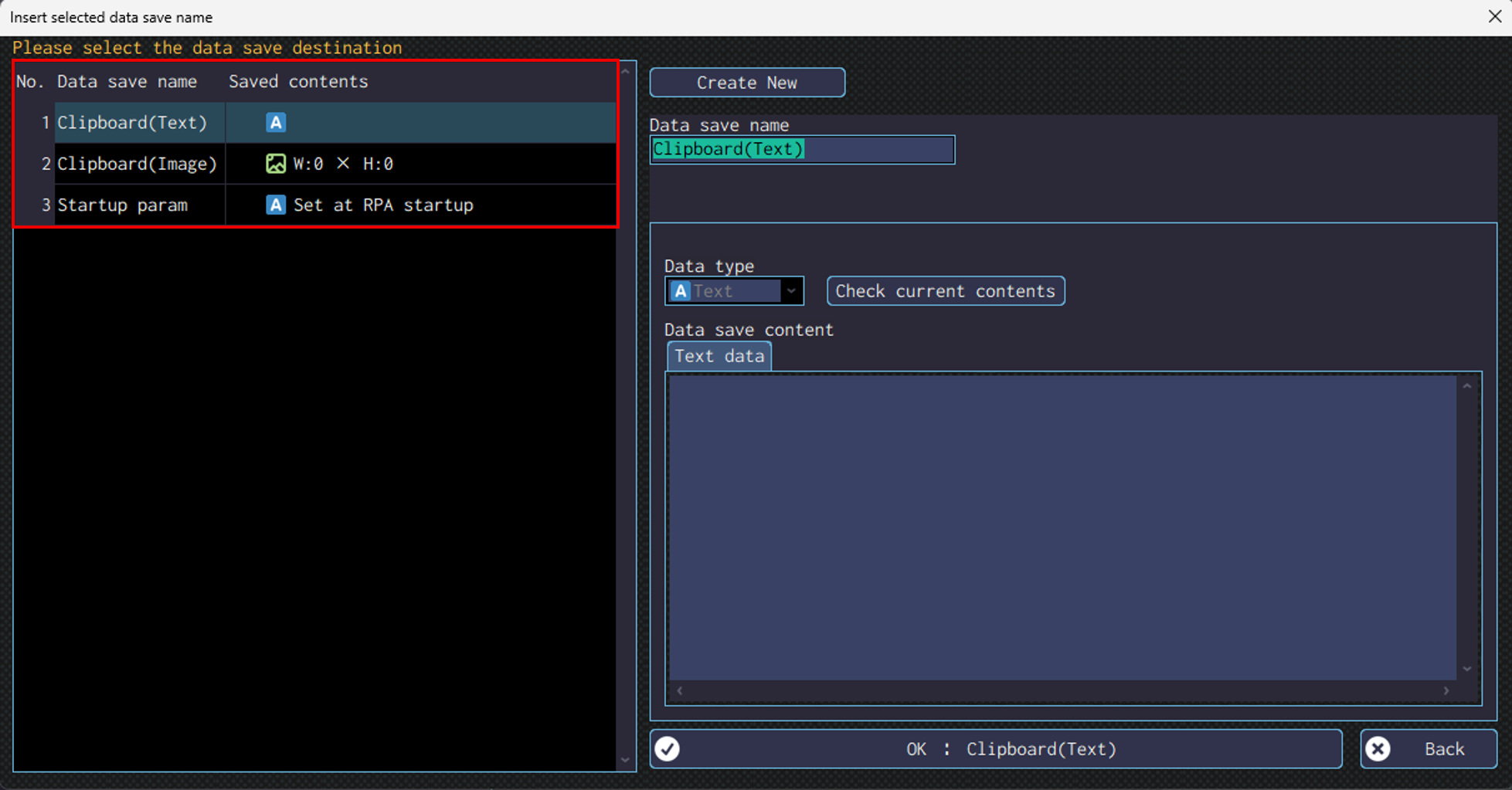The height and width of the screenshot is (790, 1512).
Task: Click the checkmark icon on the OK button
Action: click(668, 749)
